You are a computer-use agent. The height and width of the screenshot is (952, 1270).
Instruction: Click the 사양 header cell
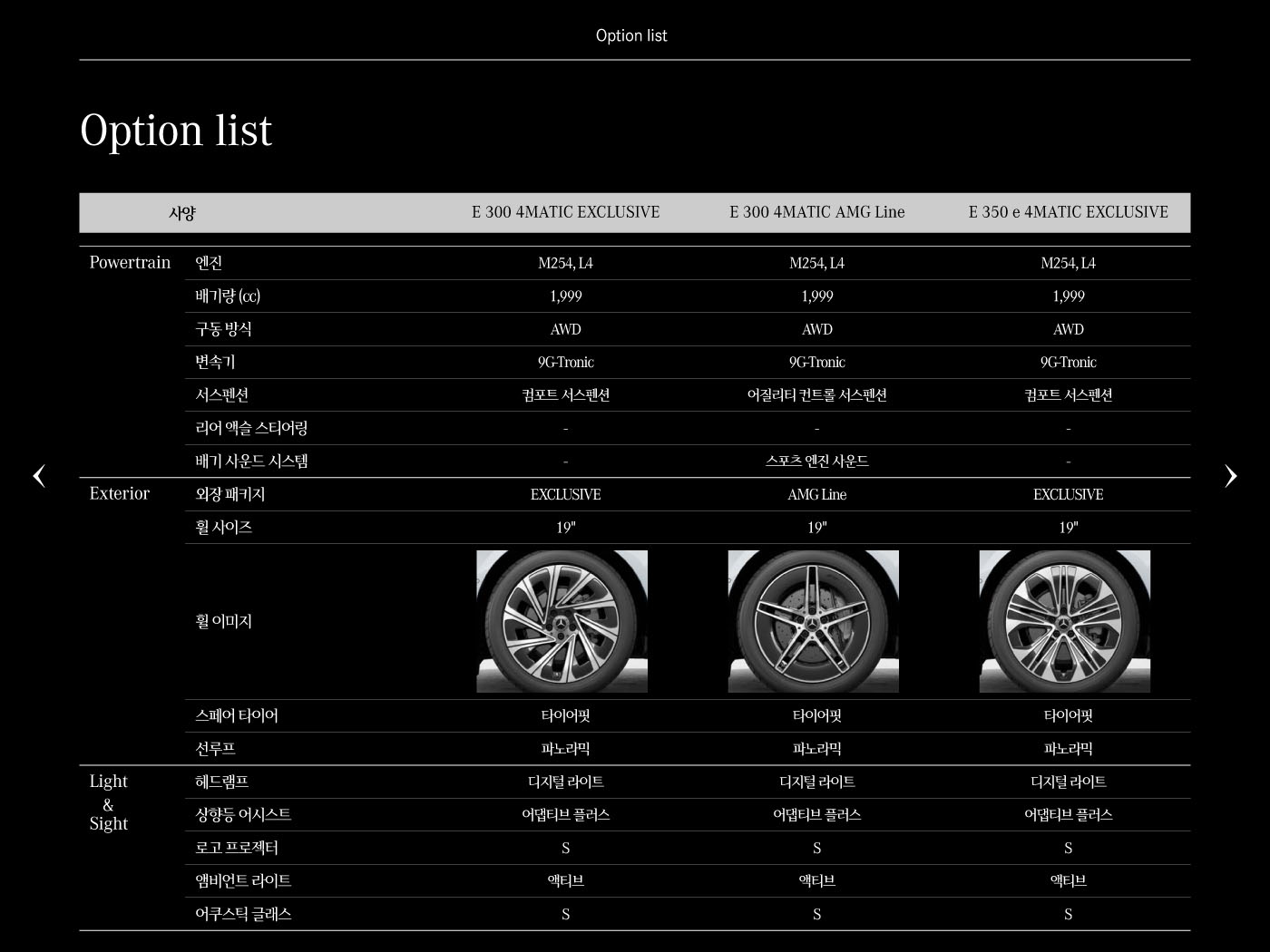click(182, 213)
